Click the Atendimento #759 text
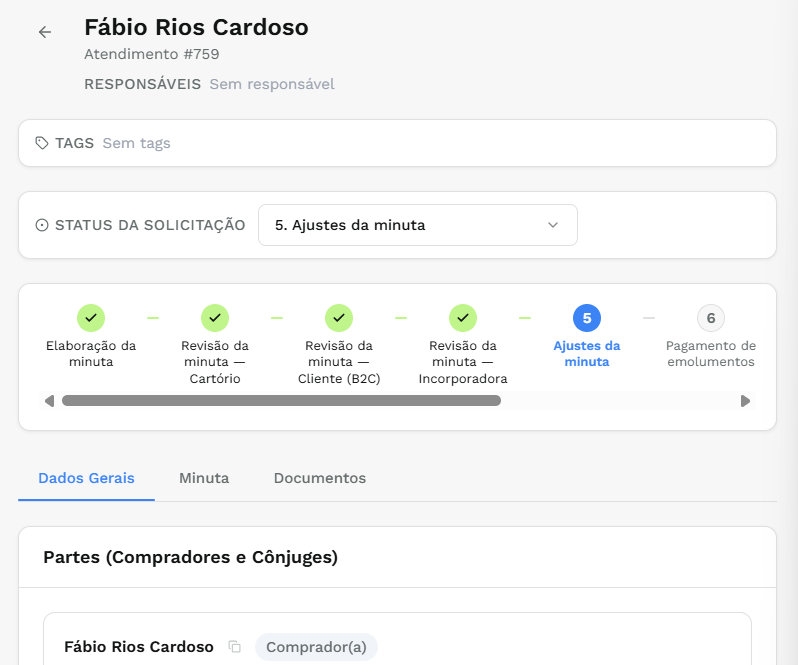This screenshot has height=665, width=798. click(x=152, y=54)
